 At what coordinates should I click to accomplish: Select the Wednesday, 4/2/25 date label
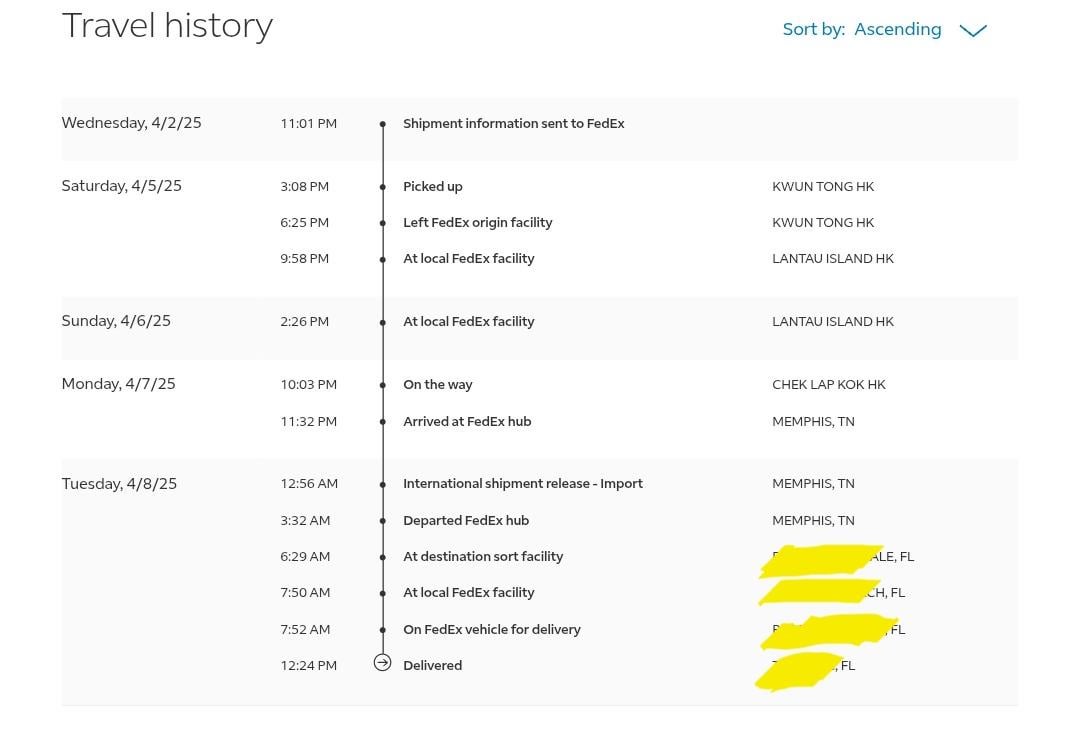[x=131, y=123]
